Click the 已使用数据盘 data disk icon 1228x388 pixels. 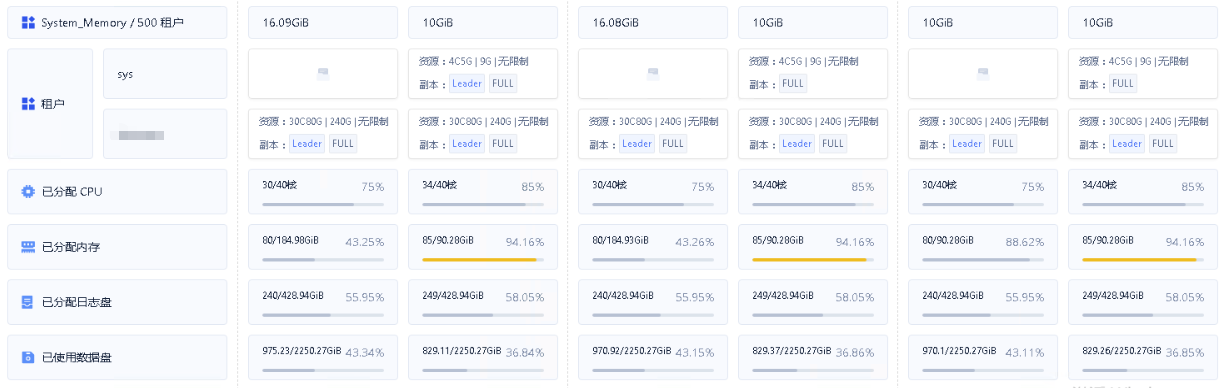[x=28, y=357]
